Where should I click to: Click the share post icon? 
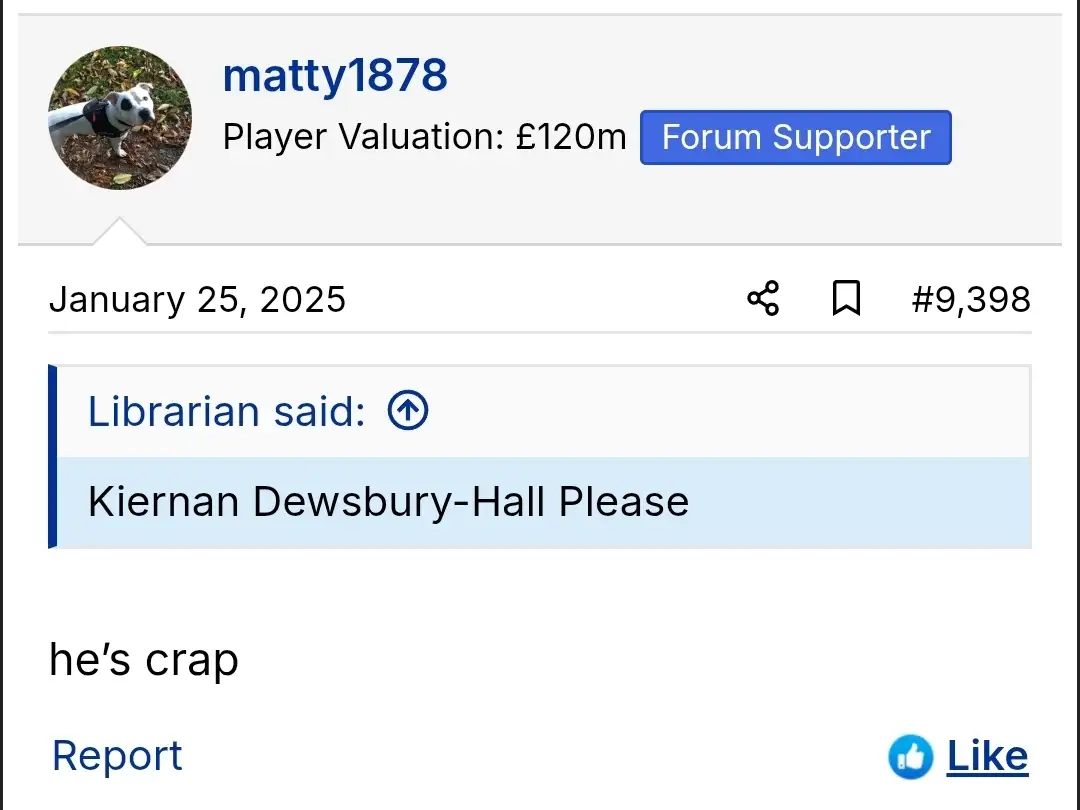tap(763, 298)
